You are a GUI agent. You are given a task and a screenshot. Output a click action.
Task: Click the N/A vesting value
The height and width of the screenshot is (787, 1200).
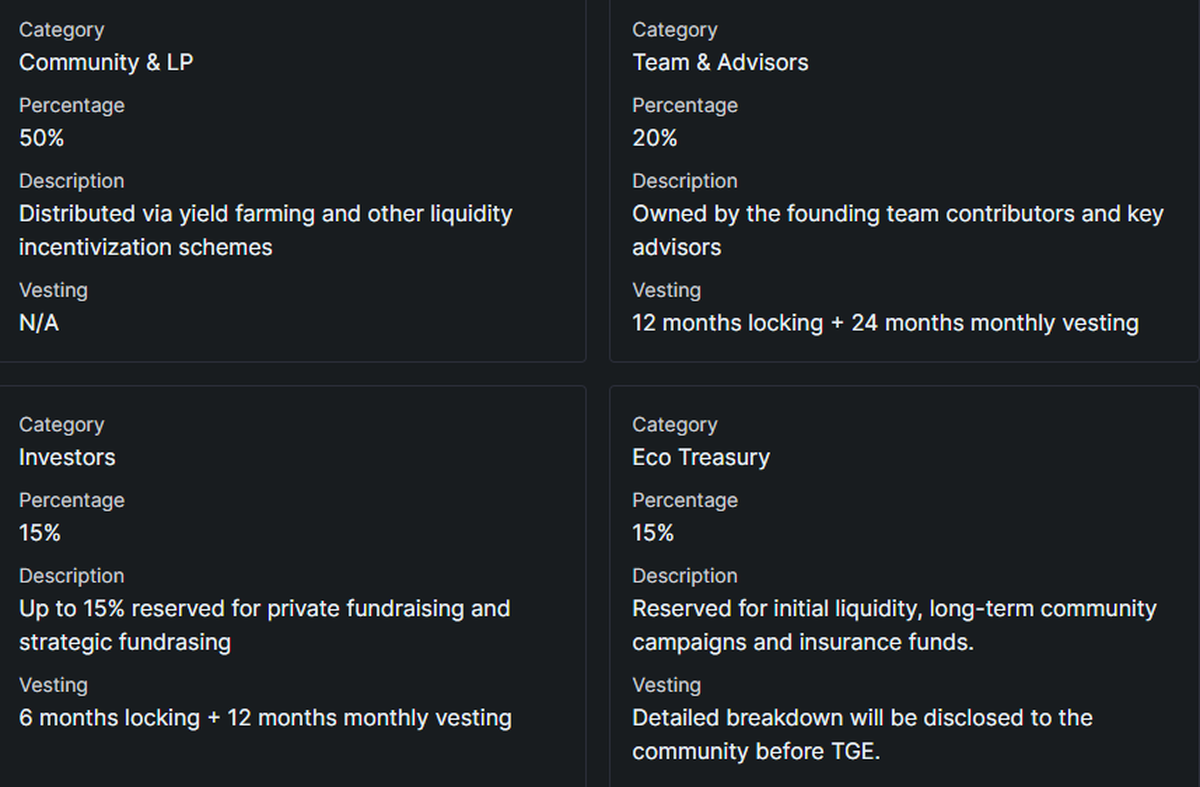tap(39, 323)
